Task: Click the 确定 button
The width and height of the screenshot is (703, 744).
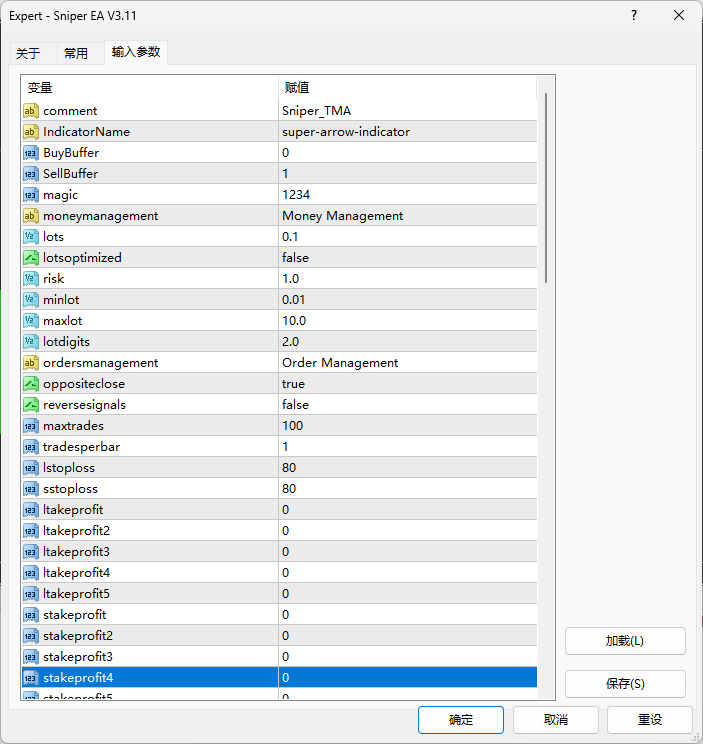Action: [x=461, y=720]
